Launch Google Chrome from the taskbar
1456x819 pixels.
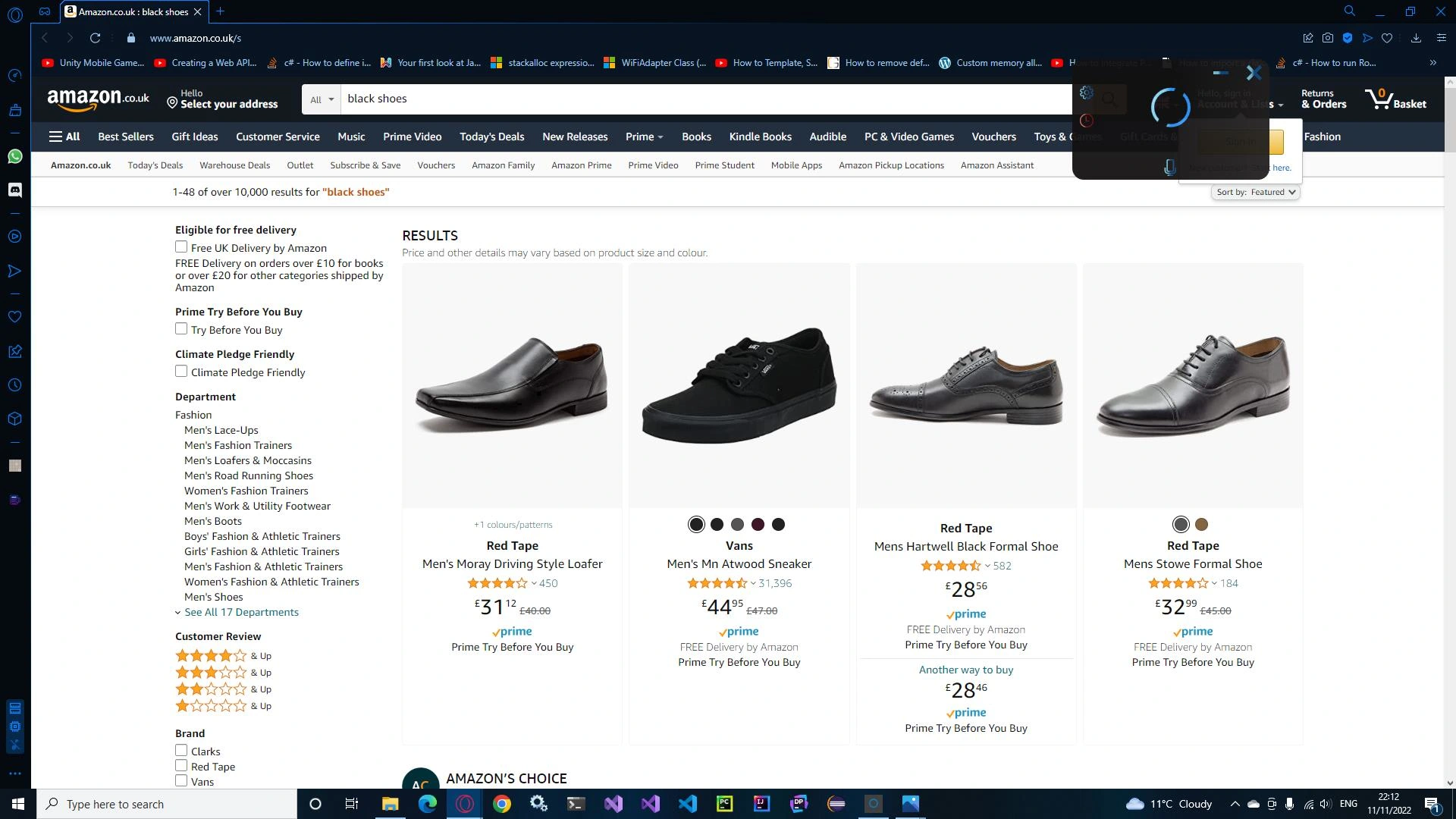click(x=502, y=804)
